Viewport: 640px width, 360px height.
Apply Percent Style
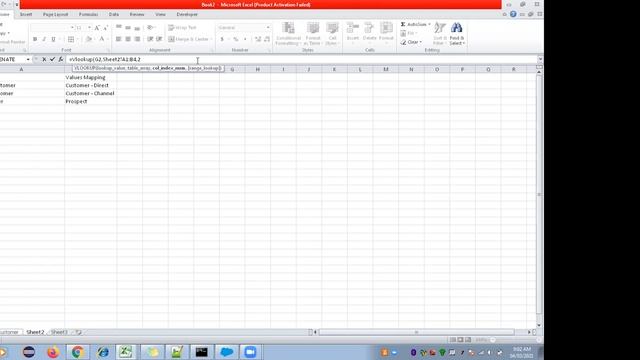click(x=236, y=39)
